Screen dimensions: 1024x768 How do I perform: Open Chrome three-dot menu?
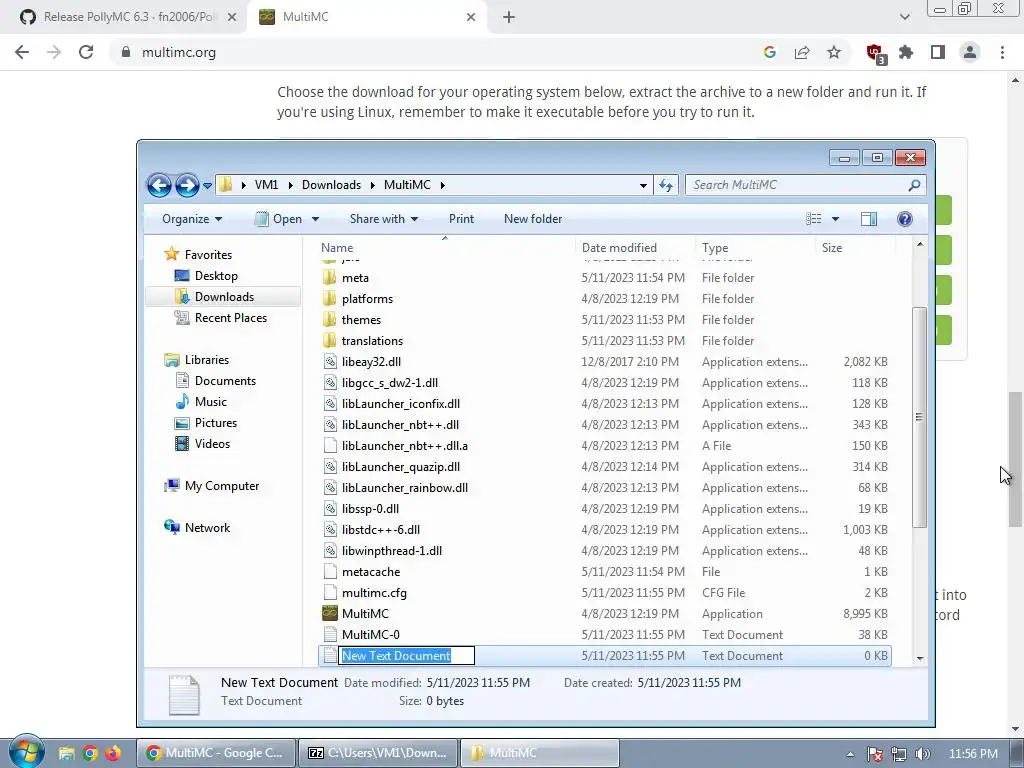(1002, 52)
